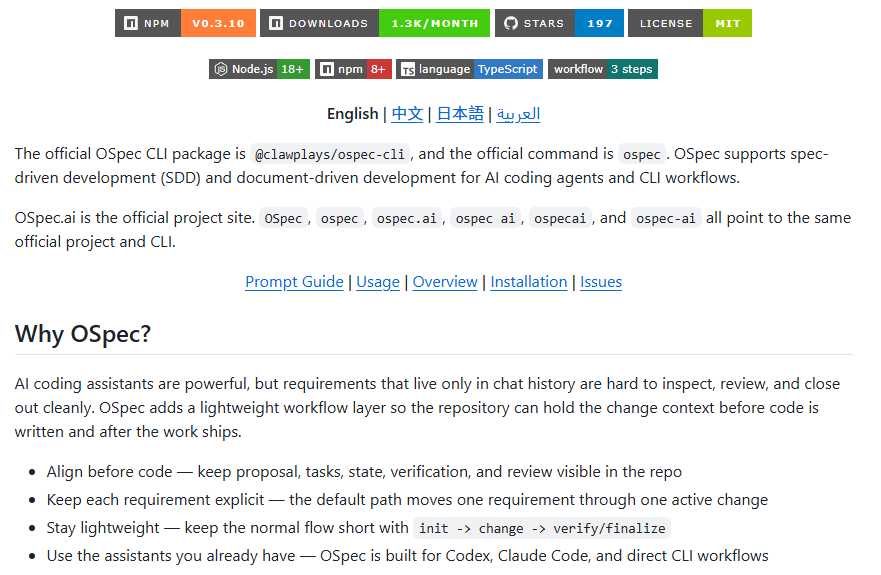Screen dimensions: 881x575
Task: Open the Prompt Guide link
Action: point(294,282)
